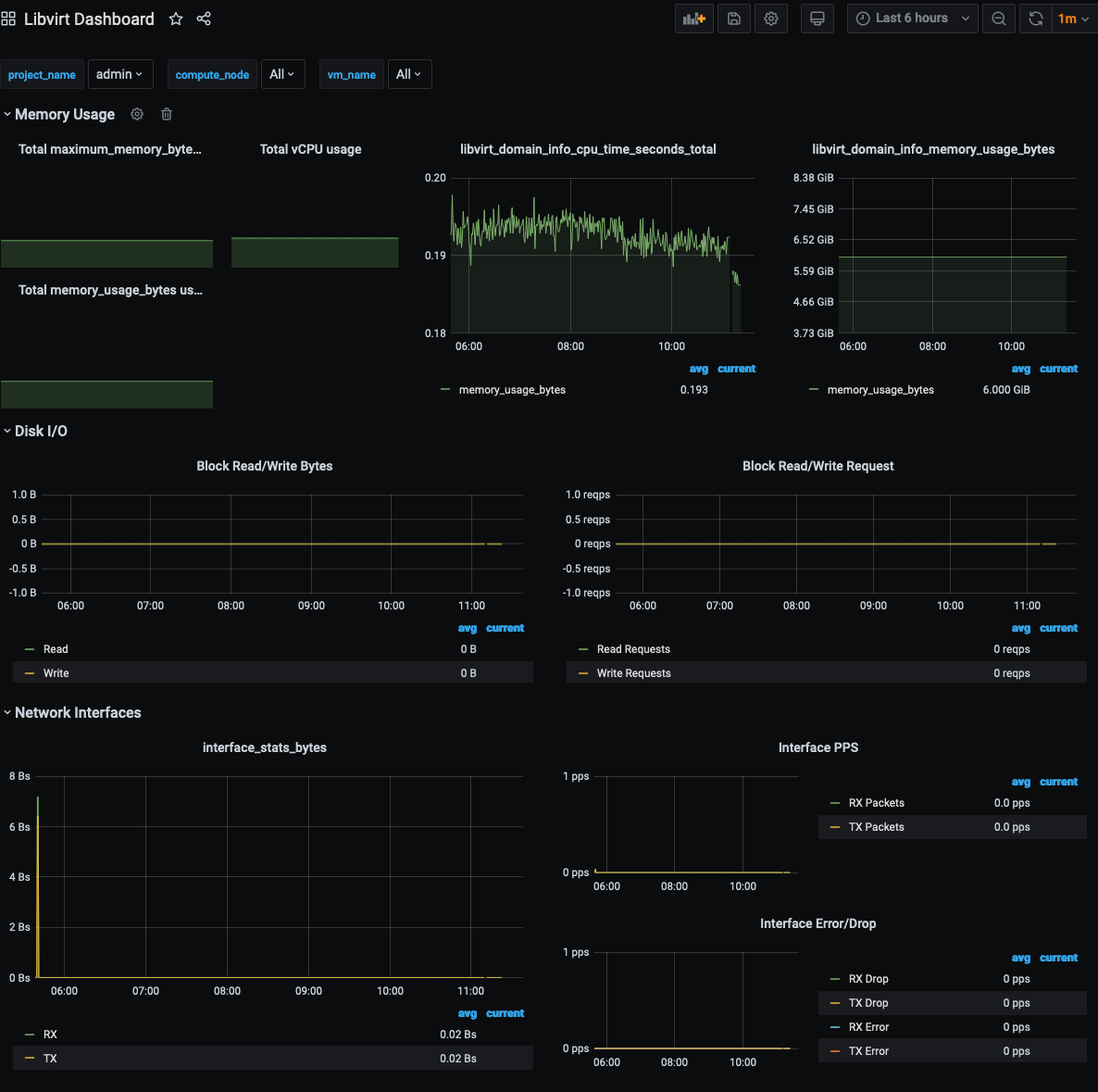The height and width of the screenshot is (1092, 1098).
Task: Cycle view mode with monitor icon
Action: point(817,19)
